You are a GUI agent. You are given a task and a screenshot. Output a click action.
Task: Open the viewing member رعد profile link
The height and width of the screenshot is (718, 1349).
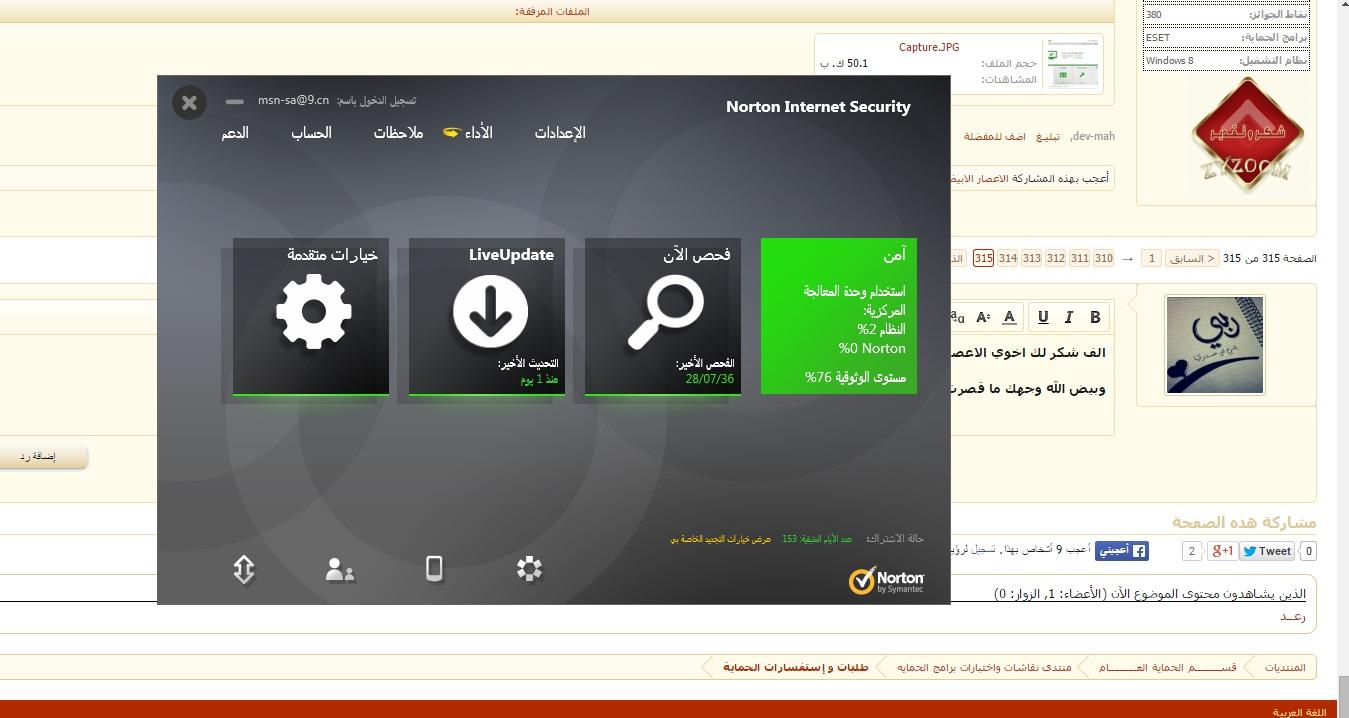pyautogui.click(x=1293, y=616)
